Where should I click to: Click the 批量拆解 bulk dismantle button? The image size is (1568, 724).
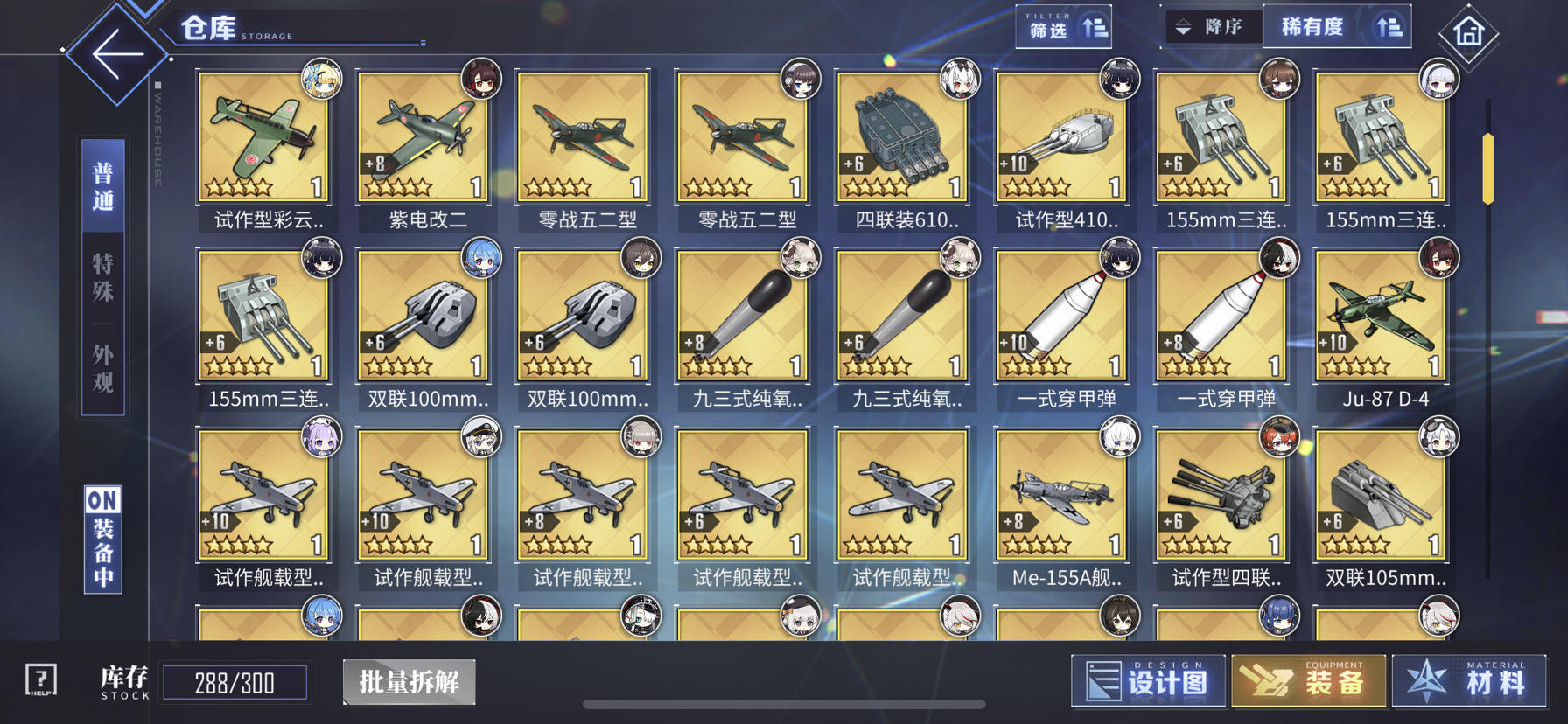[x=409, y=682]
